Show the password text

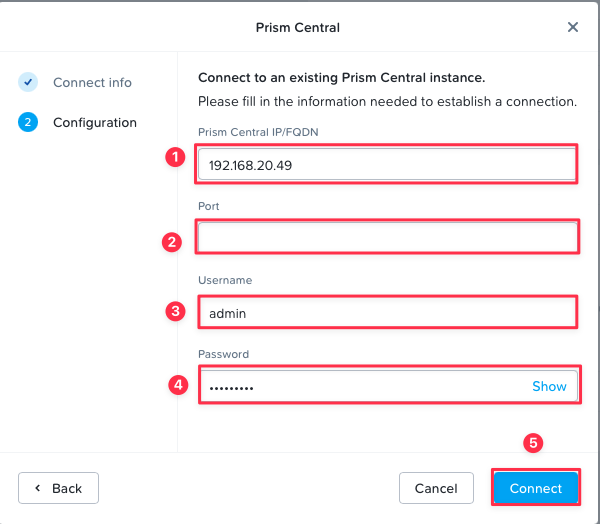coord(549,386)
